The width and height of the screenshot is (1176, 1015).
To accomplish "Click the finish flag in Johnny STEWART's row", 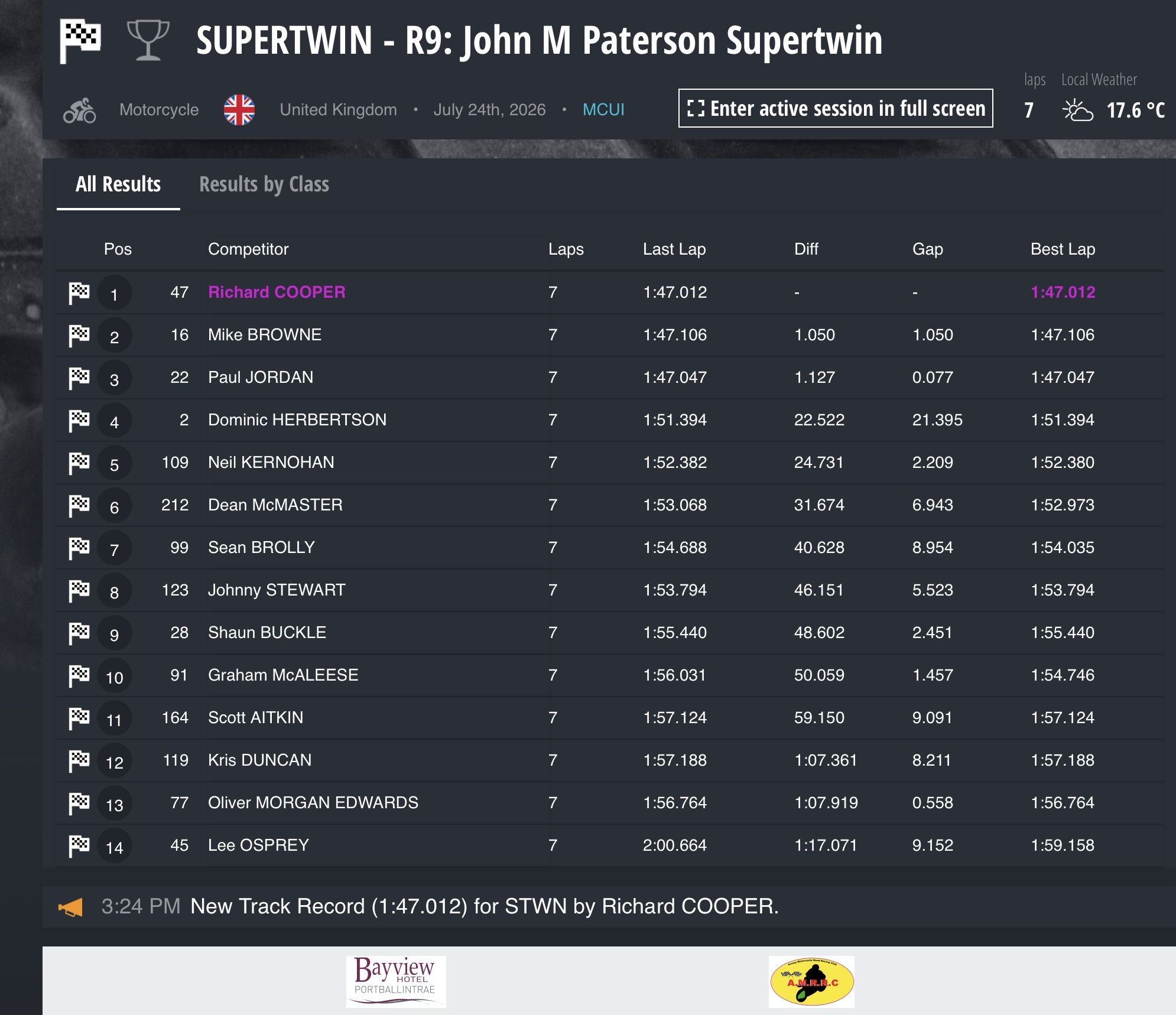I will click(x=79, y=590).
